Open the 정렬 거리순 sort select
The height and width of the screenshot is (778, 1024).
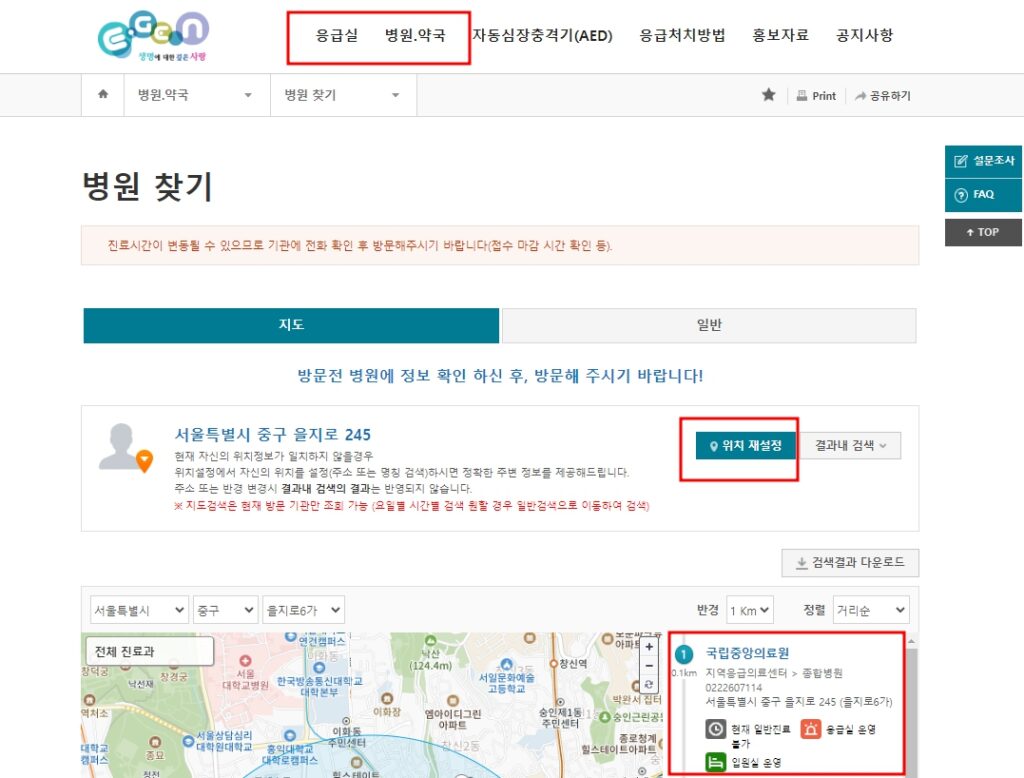pos(871,610)
